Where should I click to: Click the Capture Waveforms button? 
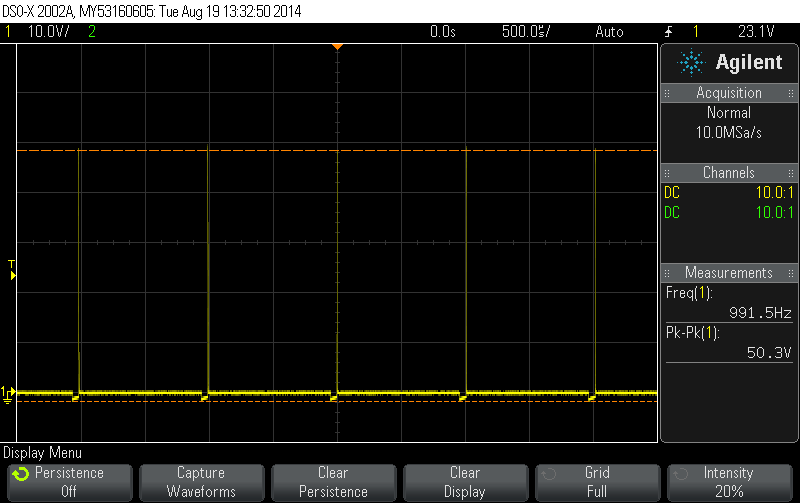202,482
